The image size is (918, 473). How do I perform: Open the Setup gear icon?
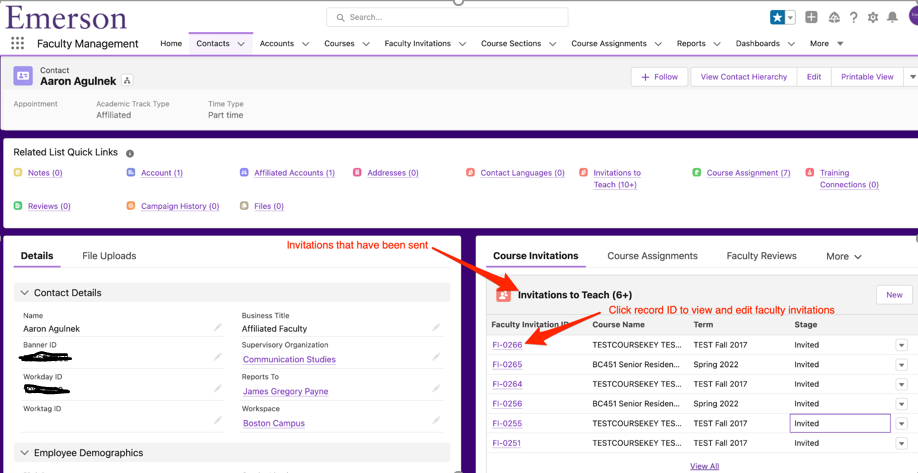click(x=873, y=18)
